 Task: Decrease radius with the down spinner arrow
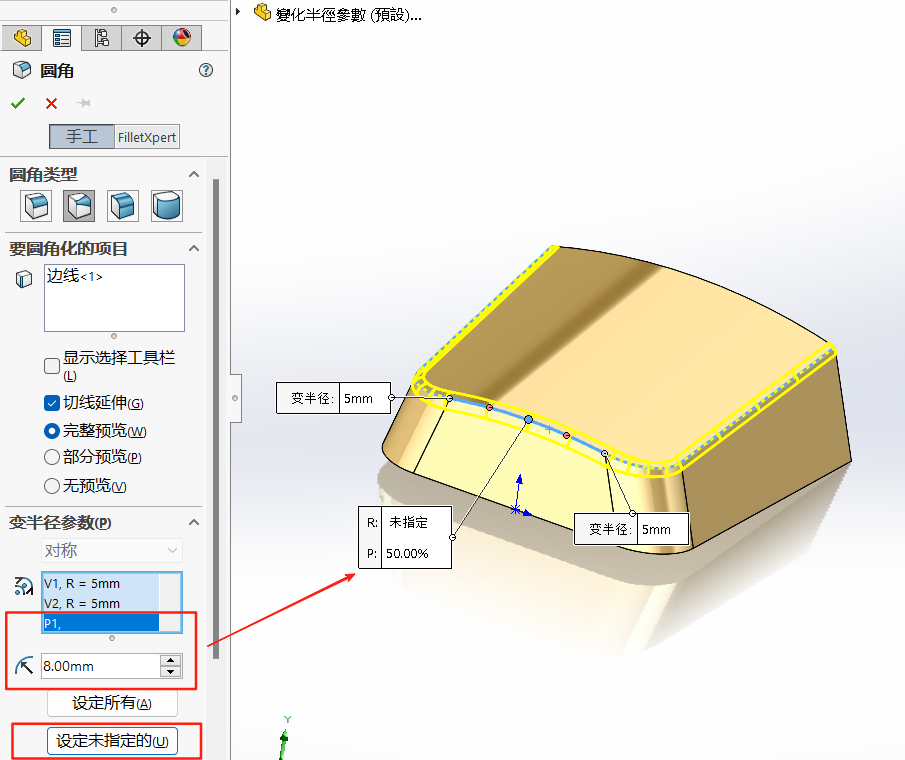click(171, 672)
